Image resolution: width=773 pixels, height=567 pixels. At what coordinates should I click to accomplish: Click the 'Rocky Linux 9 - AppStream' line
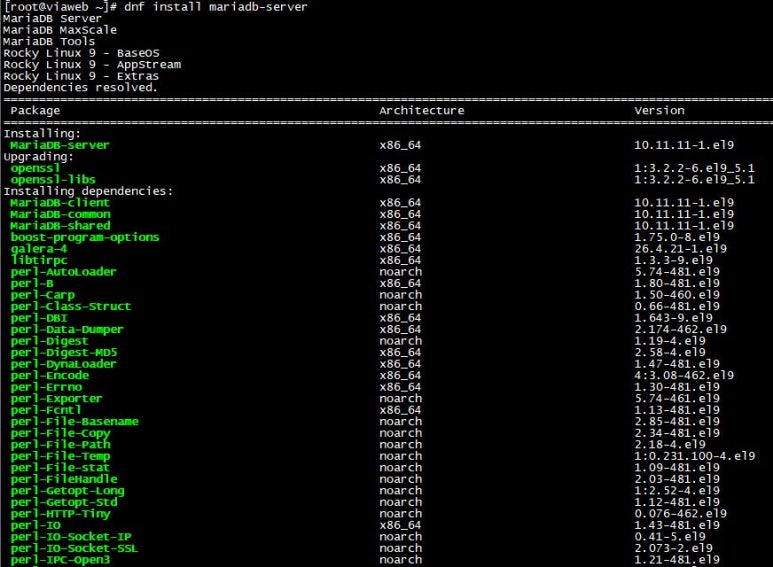(x=92, y=65)
